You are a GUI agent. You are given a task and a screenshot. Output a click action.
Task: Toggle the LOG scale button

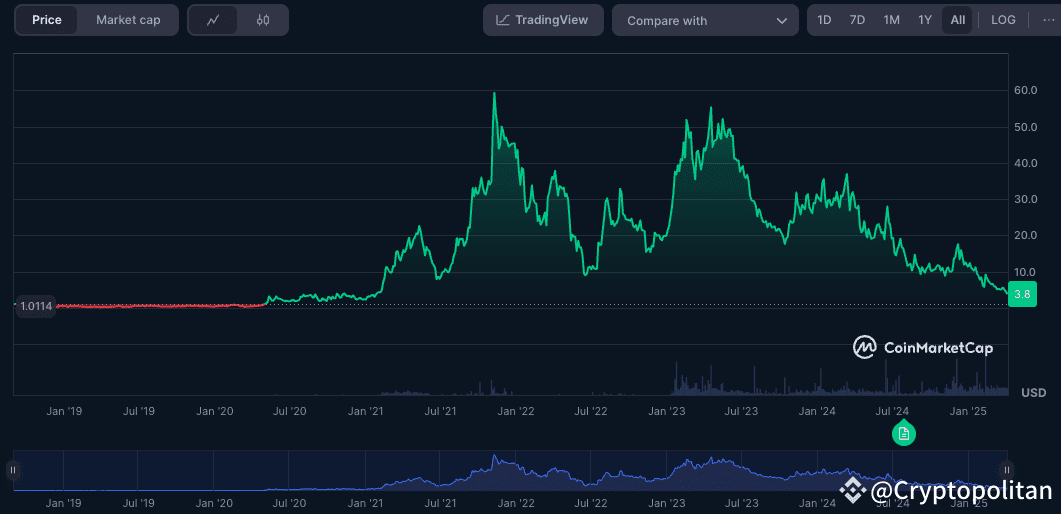coord(1003,20)
